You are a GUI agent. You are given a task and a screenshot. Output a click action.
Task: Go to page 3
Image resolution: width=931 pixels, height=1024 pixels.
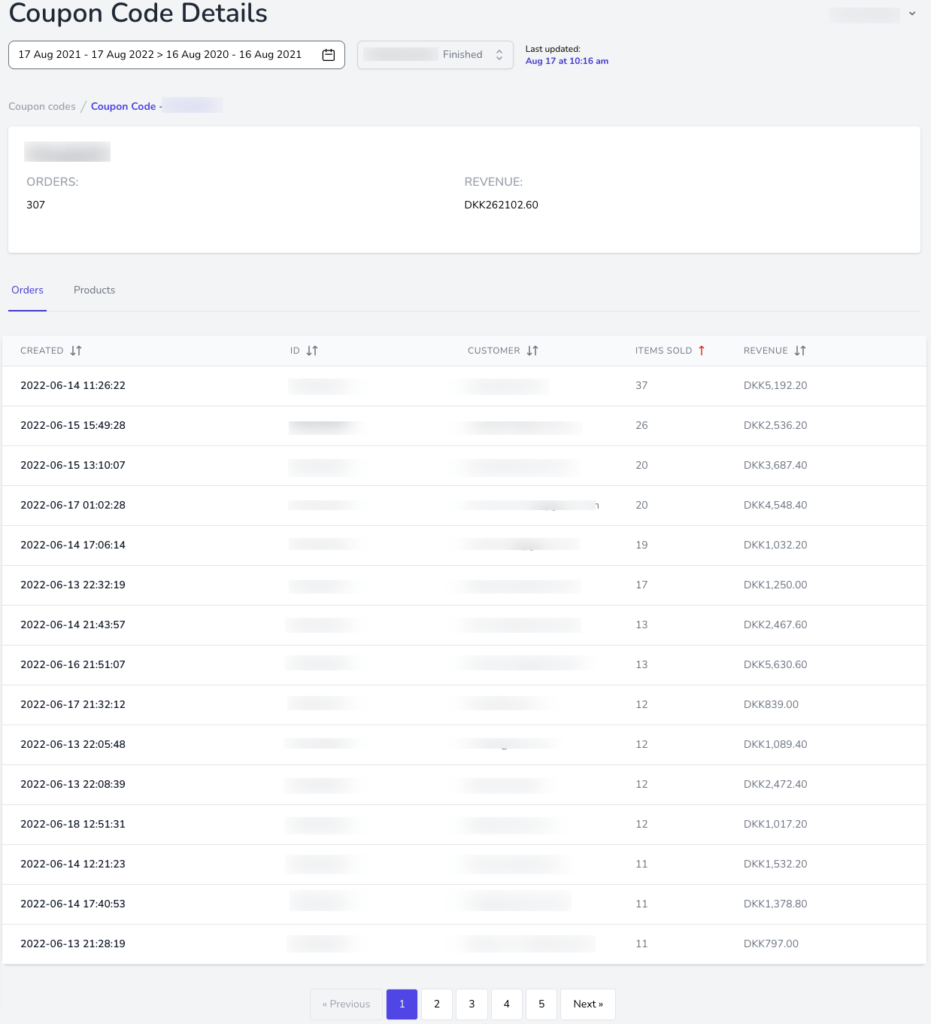coord(471,1004)
